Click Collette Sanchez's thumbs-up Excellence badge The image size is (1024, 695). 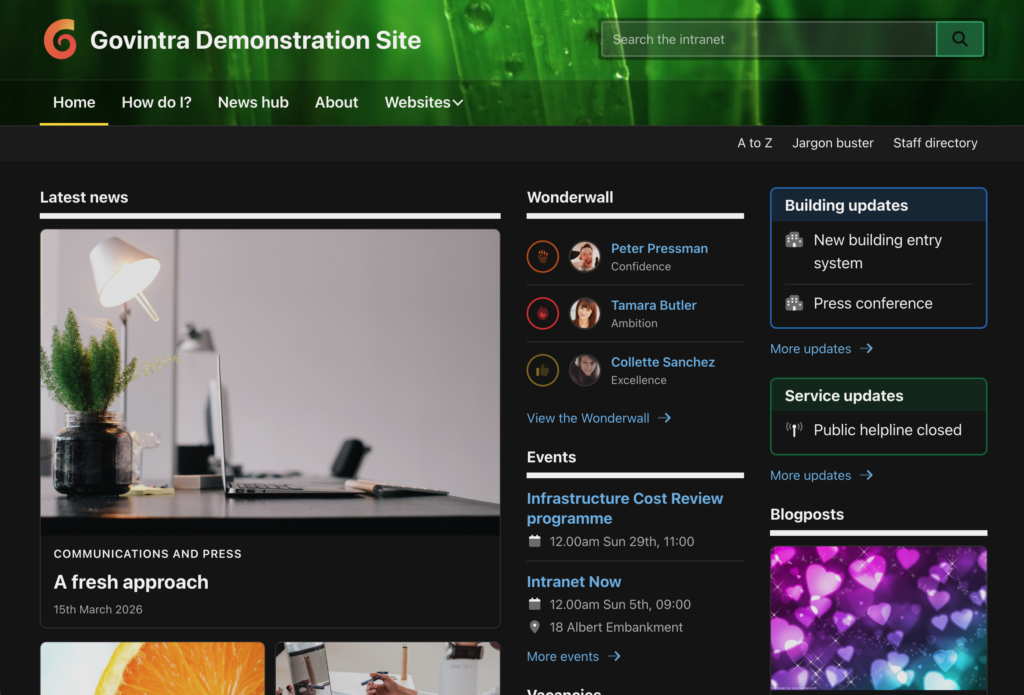click(542, 371)
